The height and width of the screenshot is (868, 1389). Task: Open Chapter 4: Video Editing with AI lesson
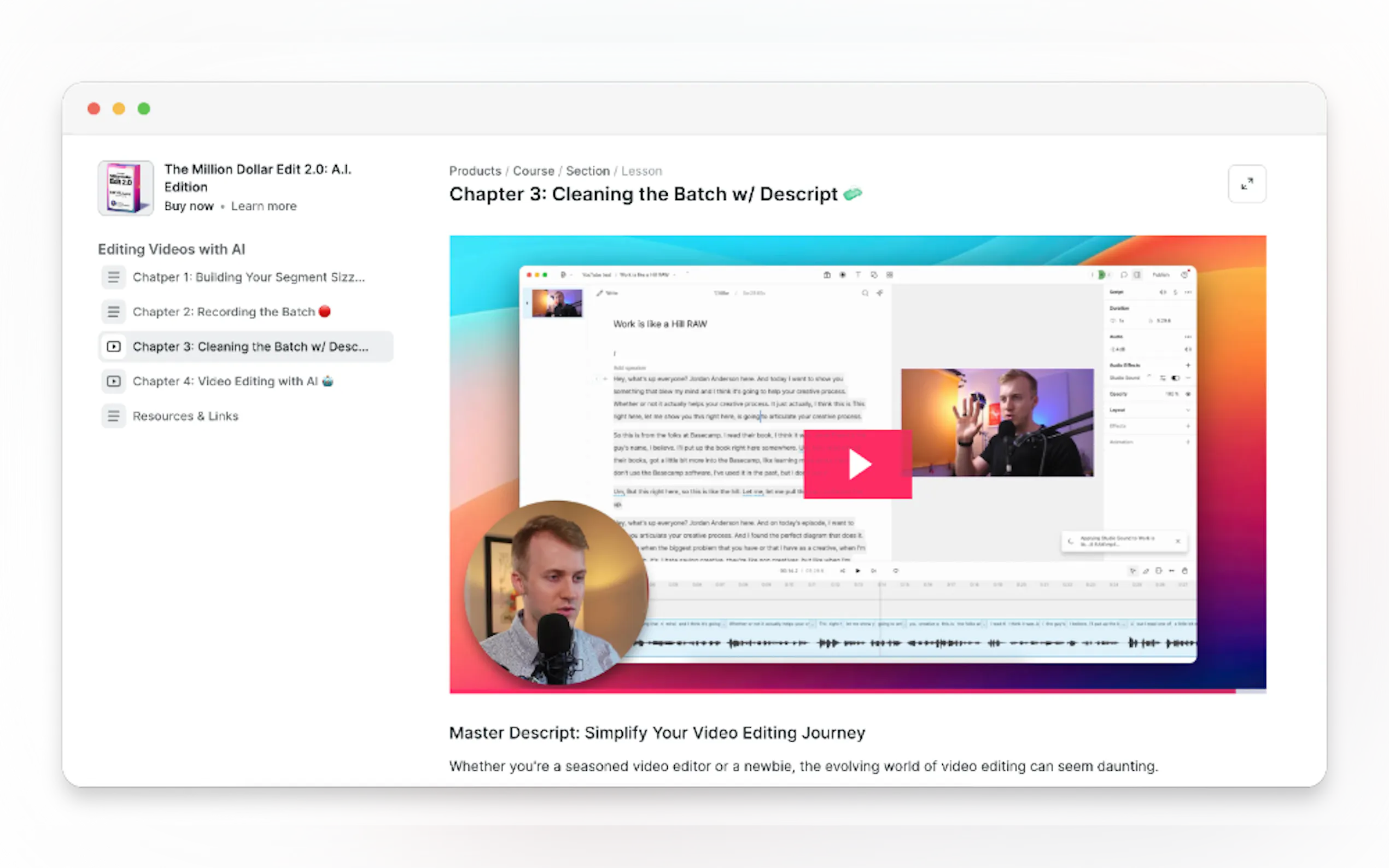tap(246, 381)
